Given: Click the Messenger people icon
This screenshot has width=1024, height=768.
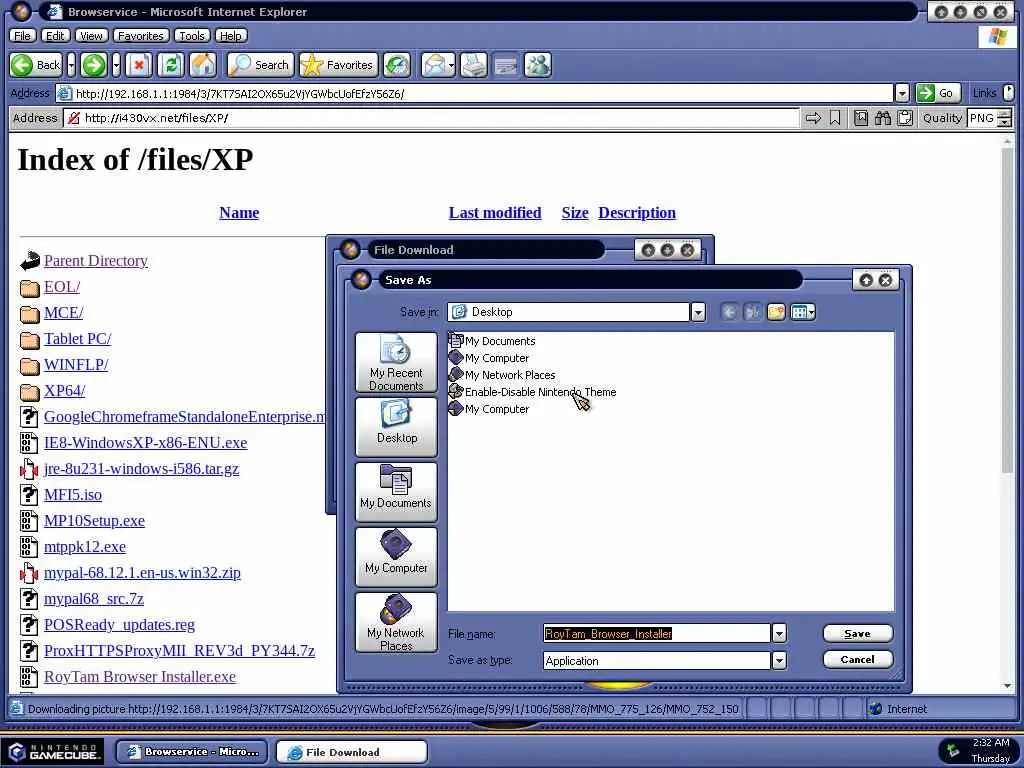Looking at the screenshot, I should (538, 65).
